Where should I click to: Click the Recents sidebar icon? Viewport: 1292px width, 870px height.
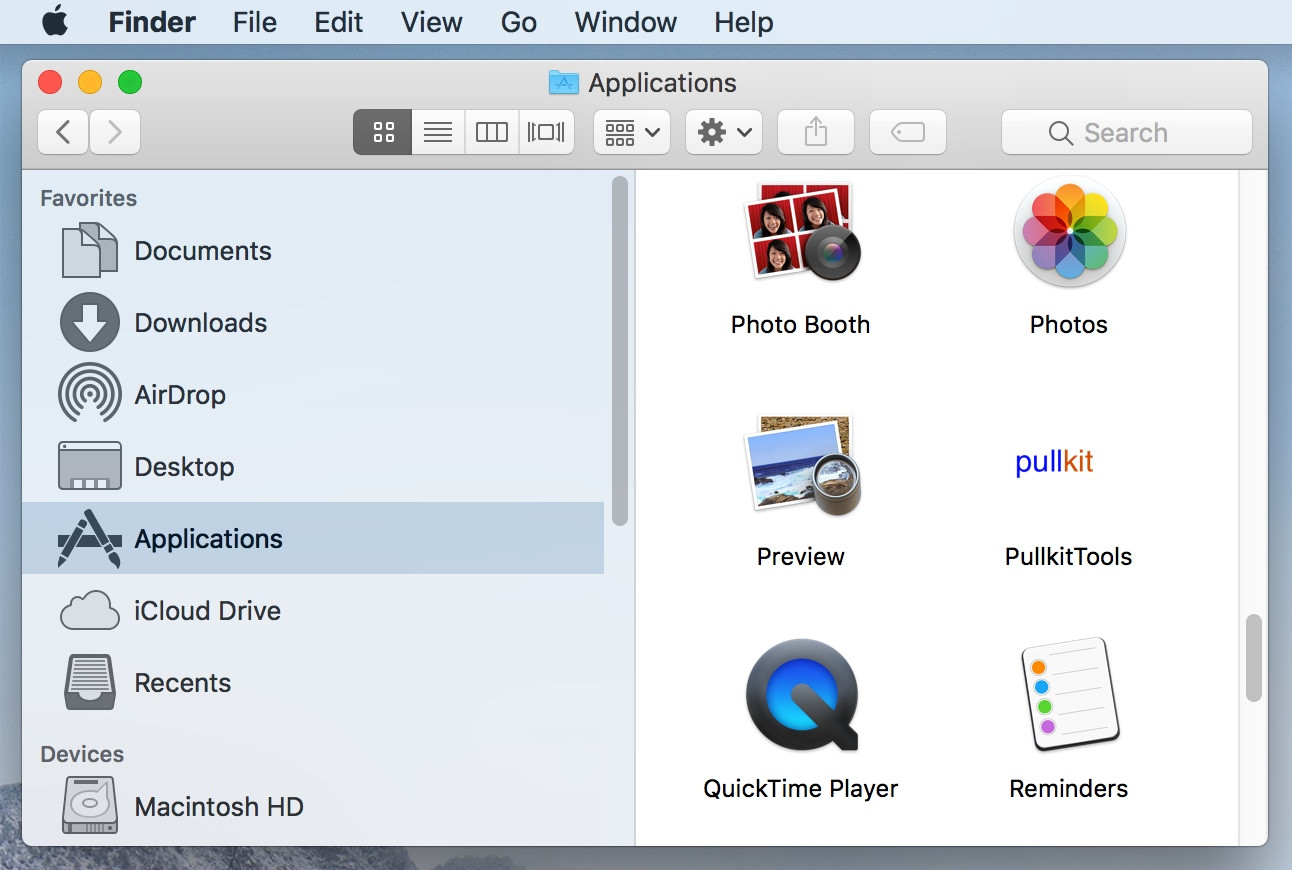coord(90,682)
